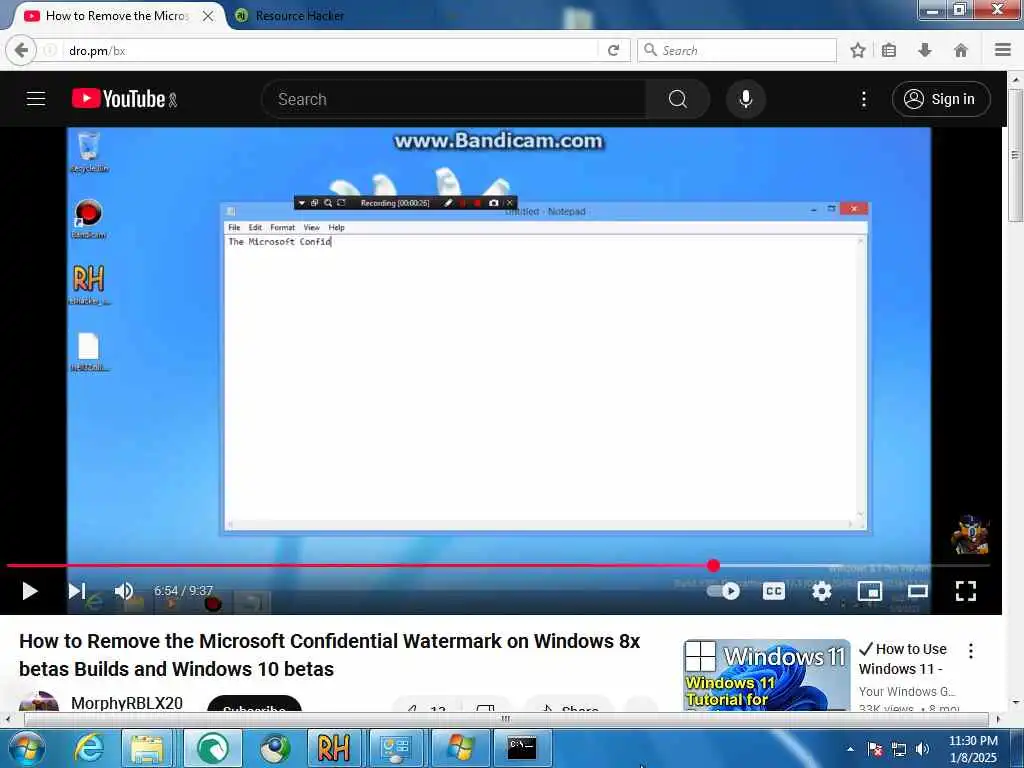
Task: Click the page vertical scrollbar thumb
Action: click(1015, 155)
